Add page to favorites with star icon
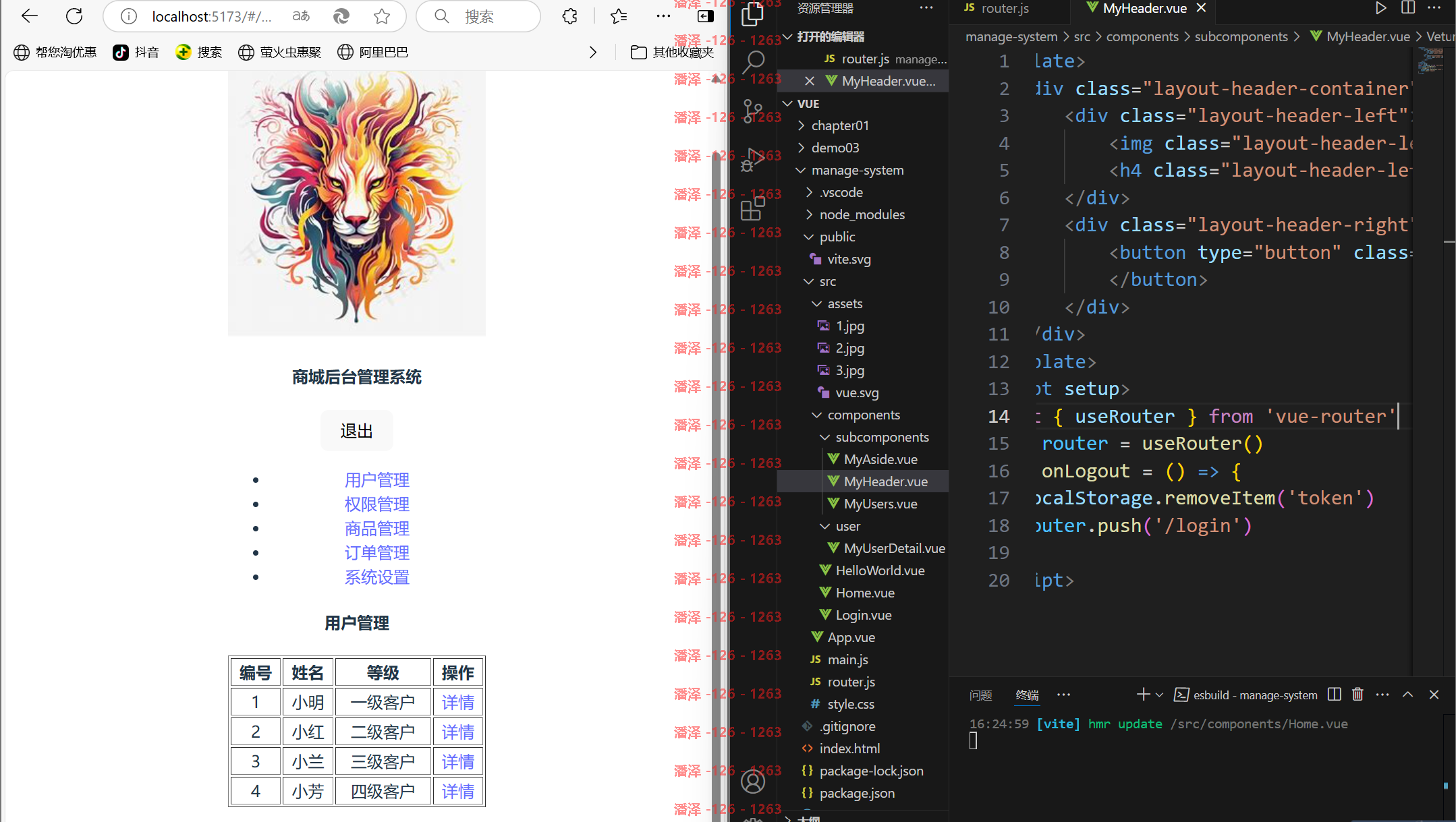This screenshot has height=822, width=1456. [x=382, y=16]
